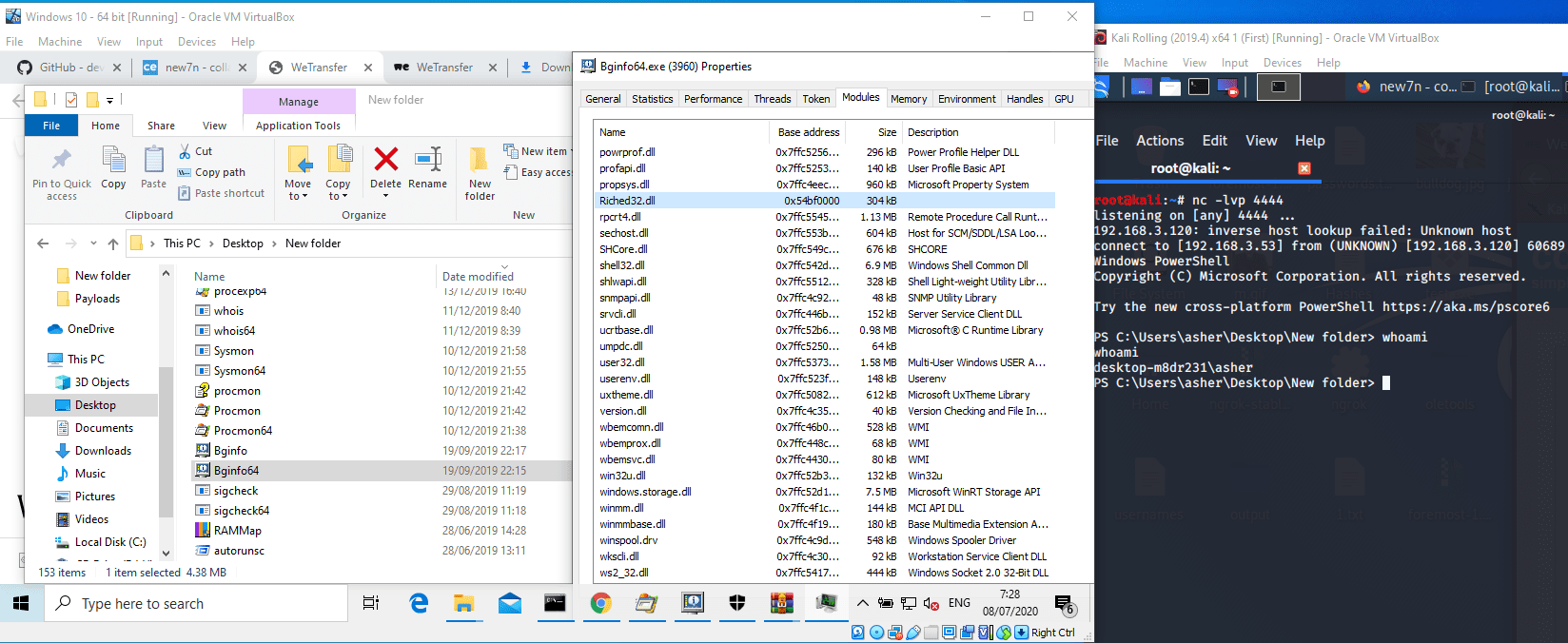Open Google Chrome from the Windows taskbar
The image size is (1568, 643).
(x=600, y=603)
